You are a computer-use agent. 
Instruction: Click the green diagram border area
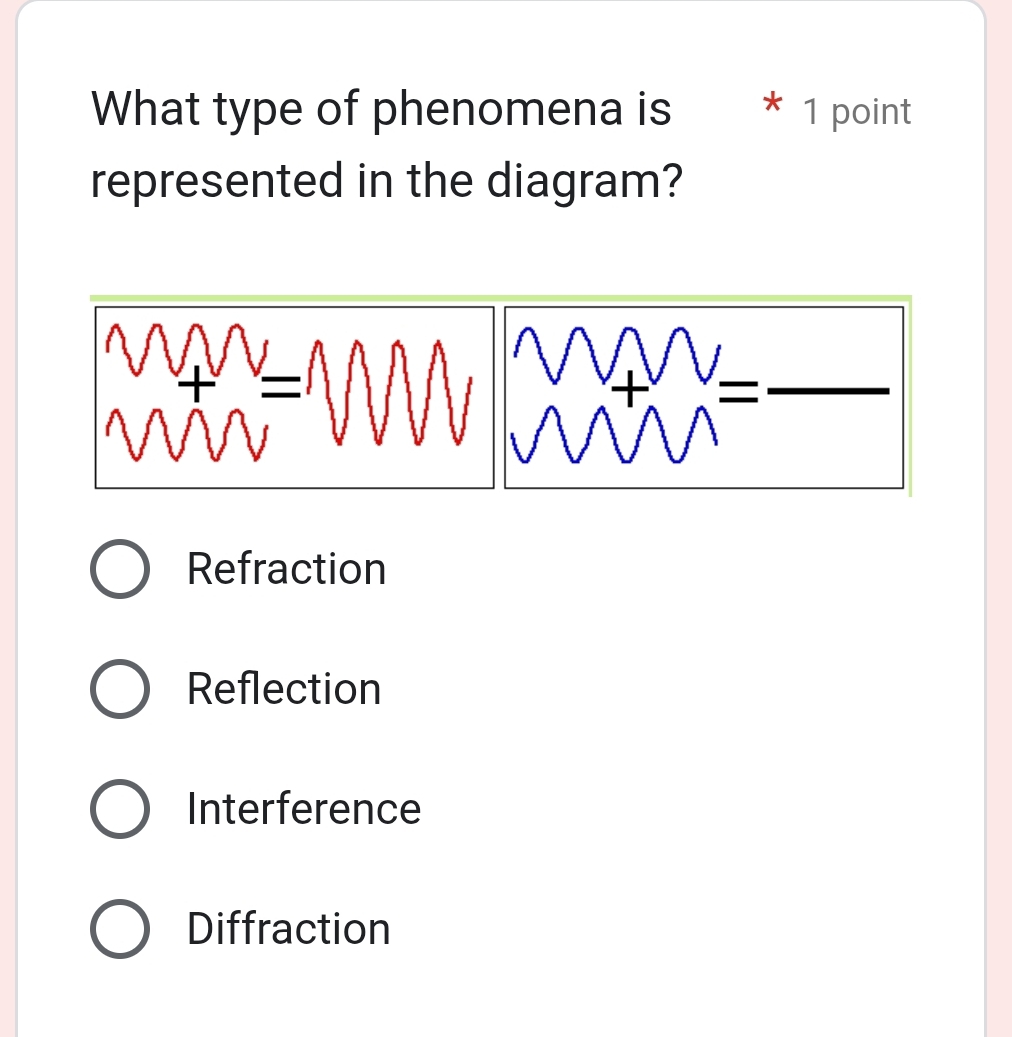pyautogui.click(x=500, y=299)
